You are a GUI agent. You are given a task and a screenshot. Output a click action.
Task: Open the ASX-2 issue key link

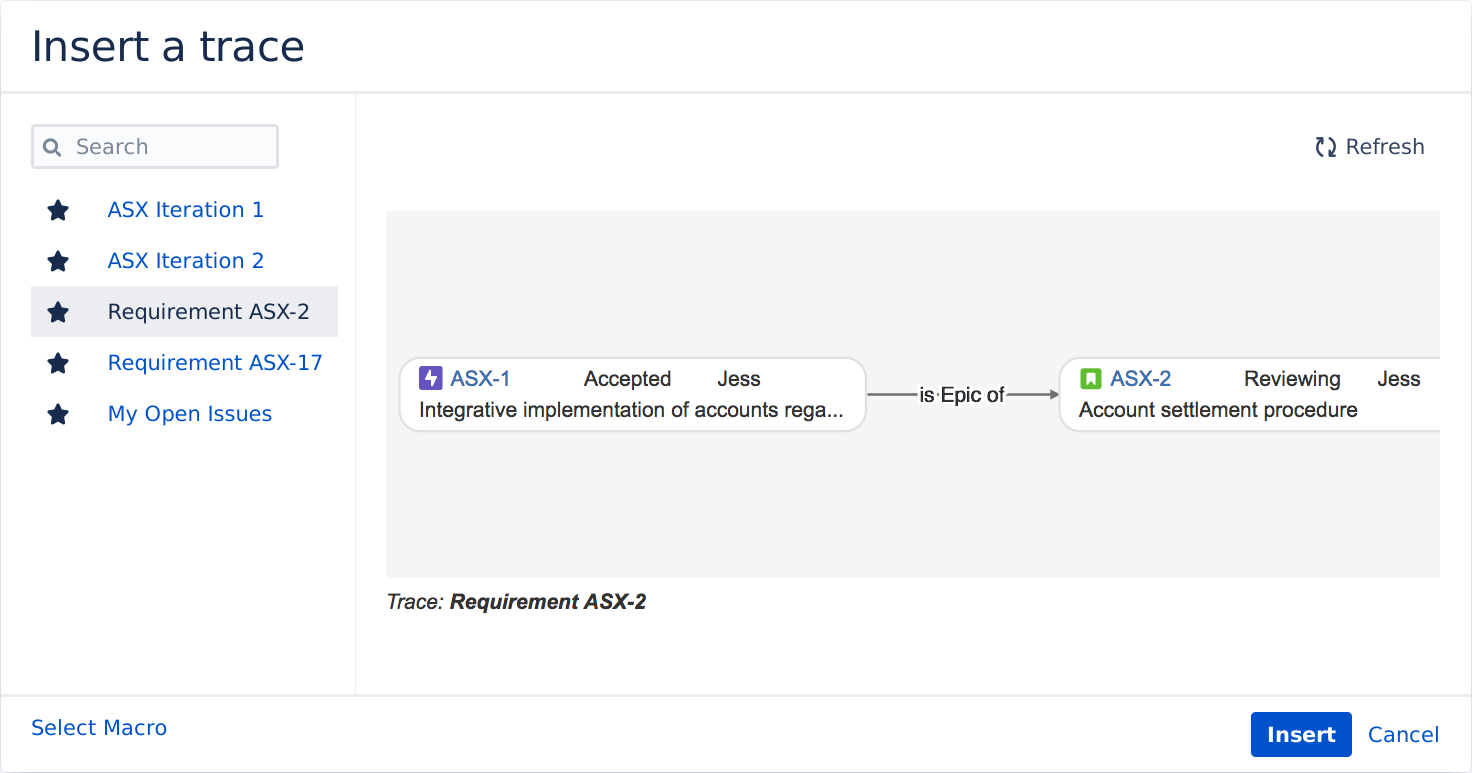coord(1140,378)
